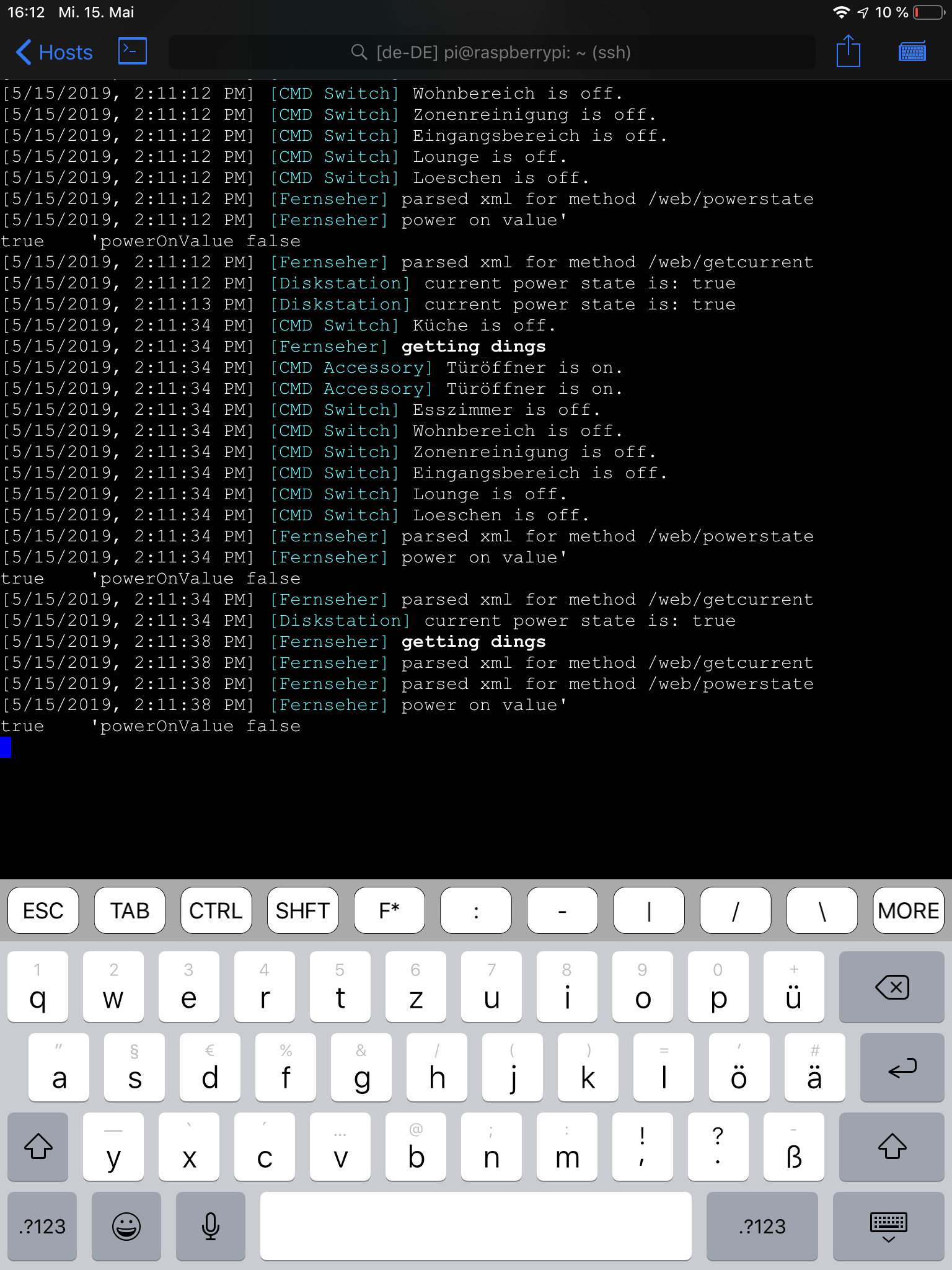
Task: Toggle the left shift arrow key
Action: (38, 1147)
